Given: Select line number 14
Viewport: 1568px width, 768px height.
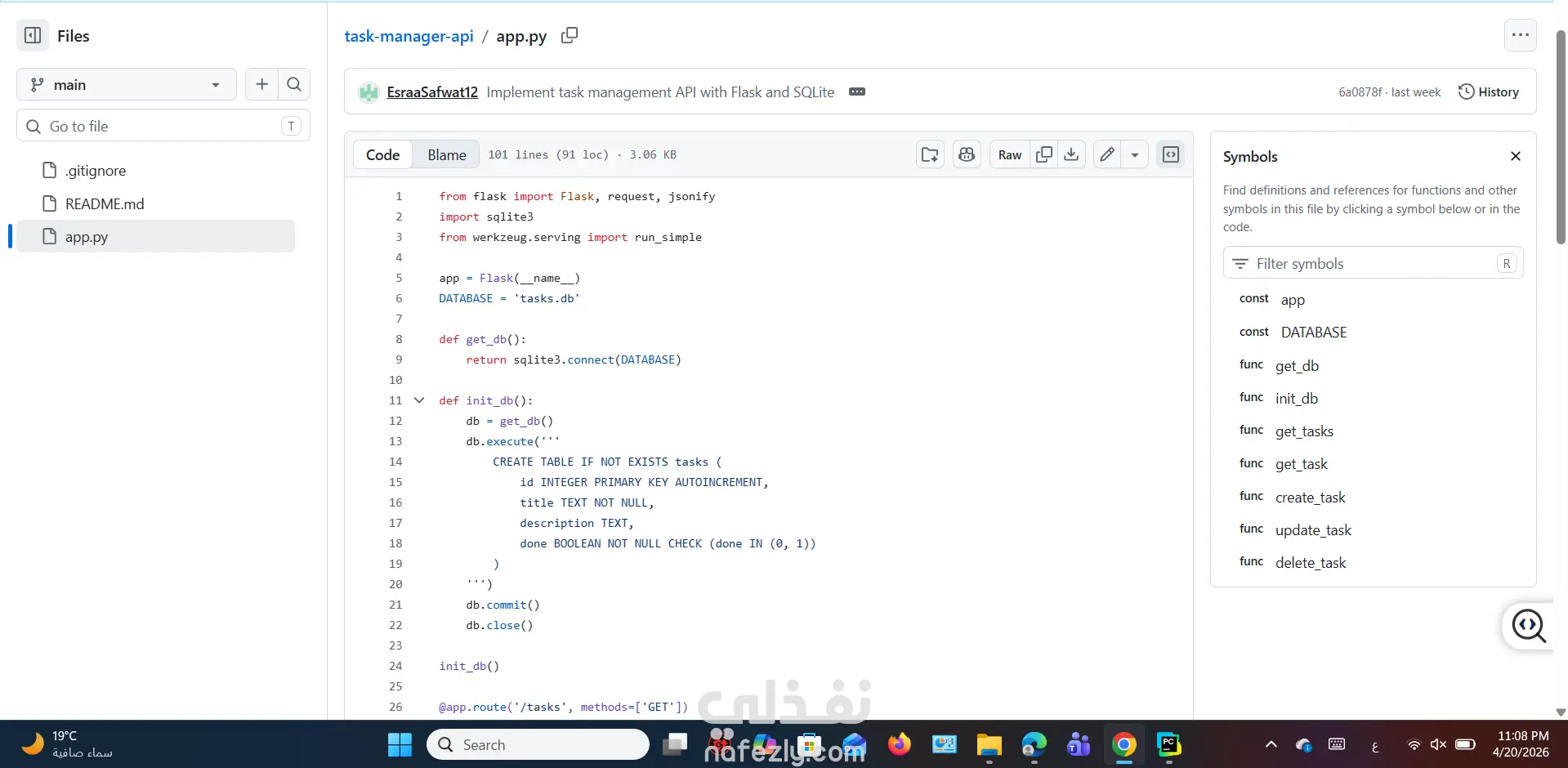Looking at the screenshot, I should click(395, 462).
